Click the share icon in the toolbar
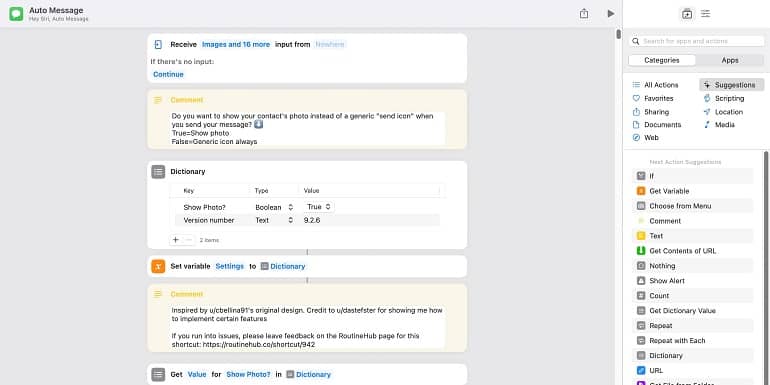Image resolution: width=770 pixels, height=385 pixels. click(x=583, y=14)
